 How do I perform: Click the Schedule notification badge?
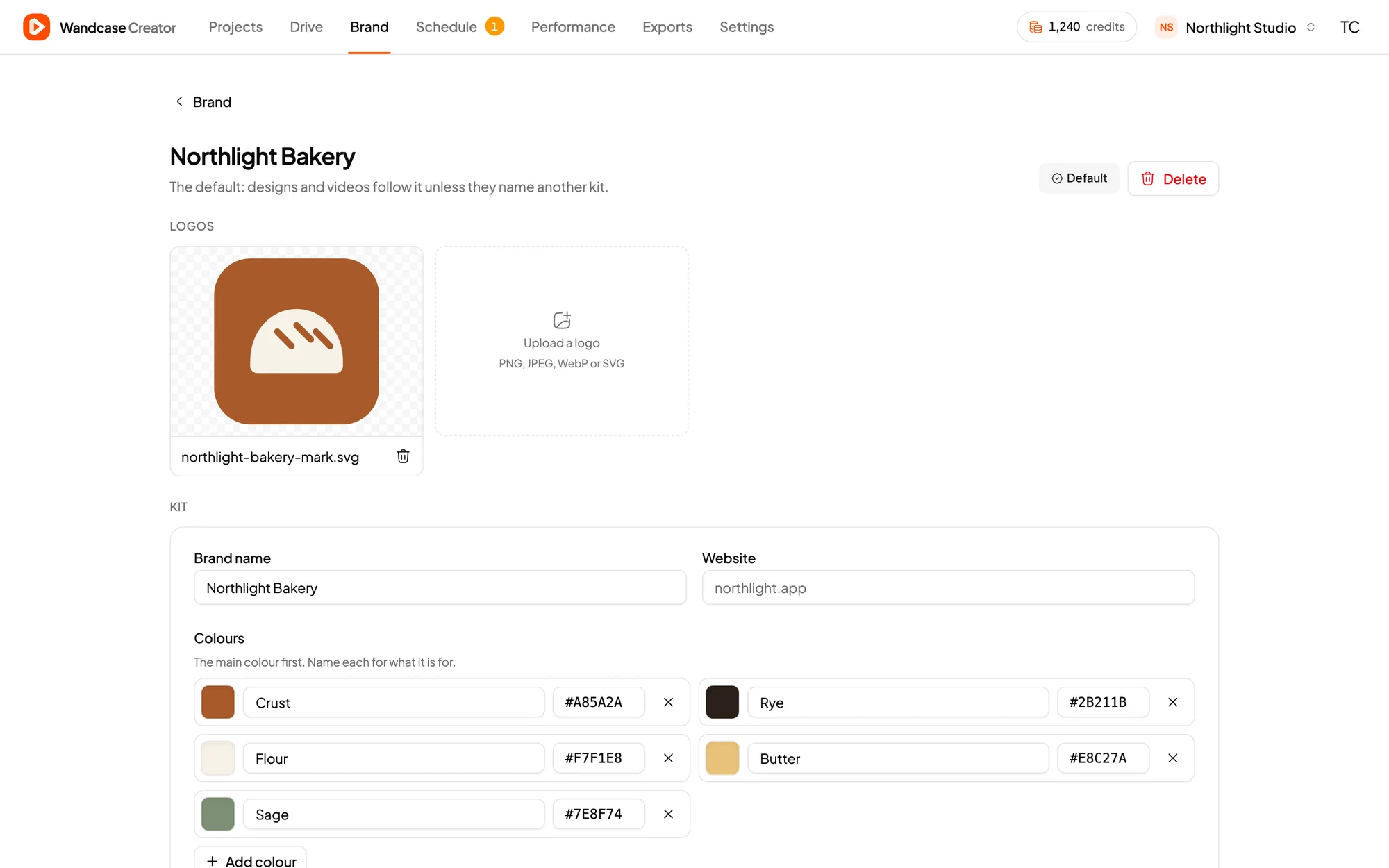[494, 26]
